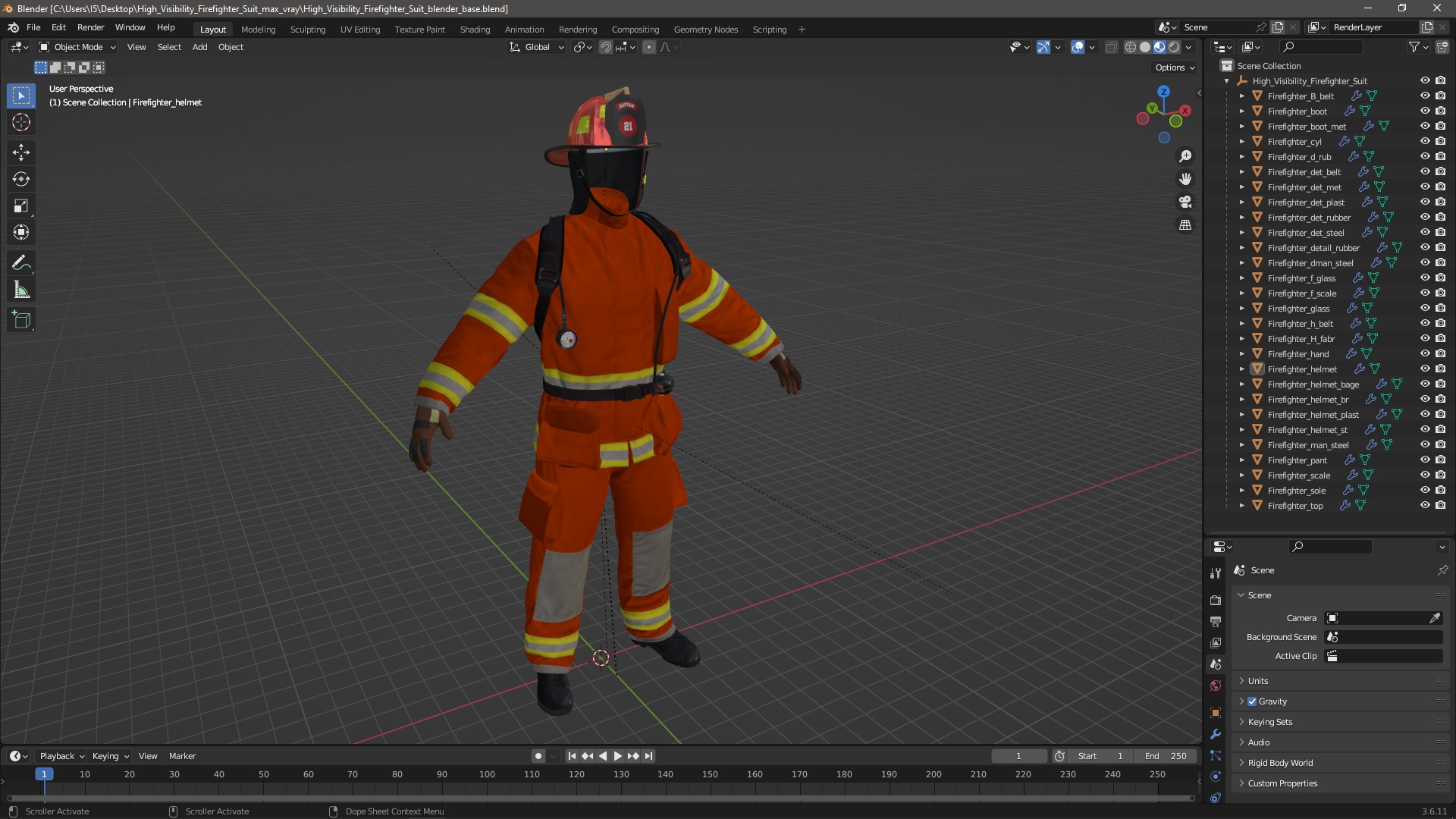Open the Global transform orientation dropdown
Viewport: 1456px width, 819px height.
(537, 47)
